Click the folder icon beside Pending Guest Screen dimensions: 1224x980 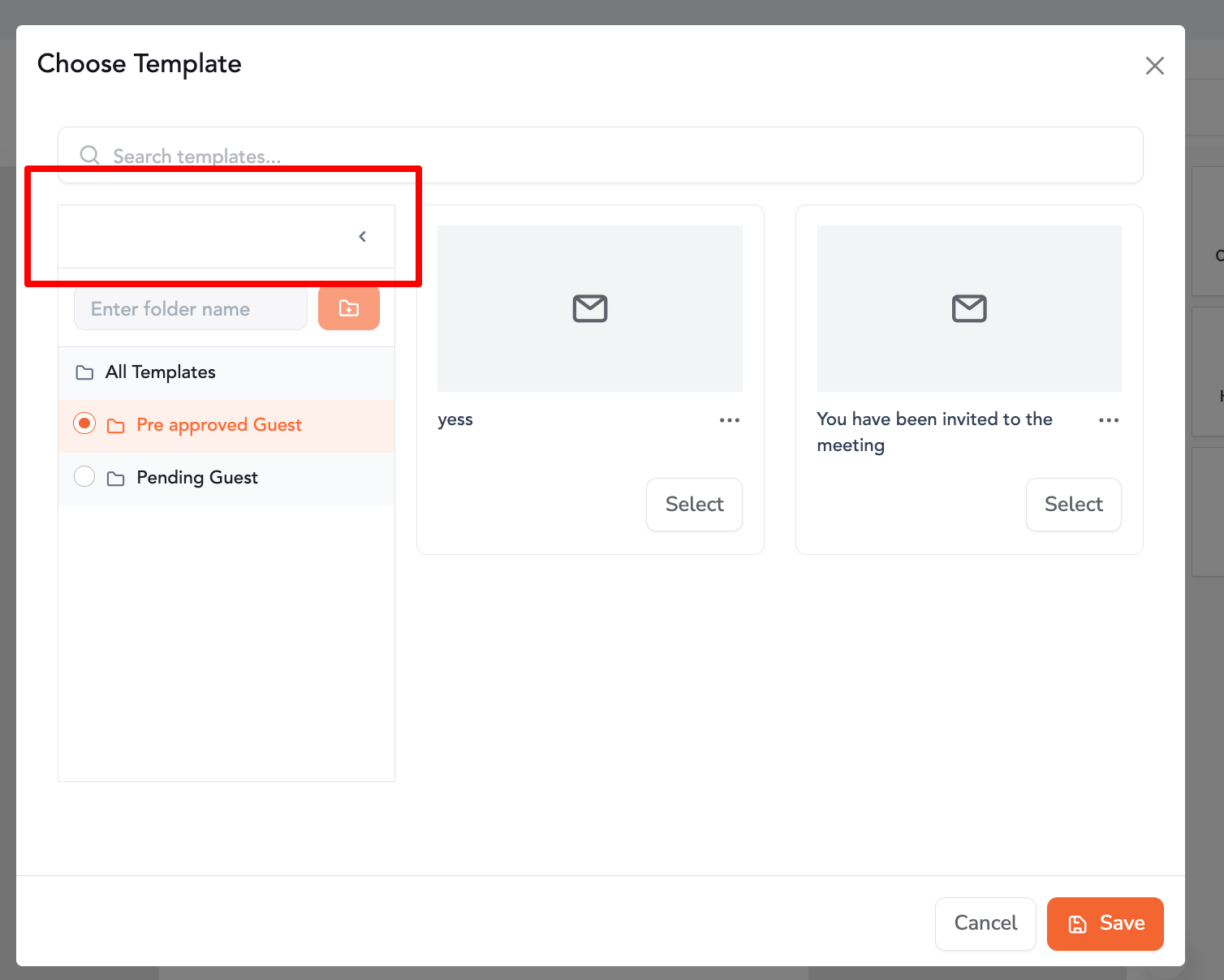pos(116,479)
